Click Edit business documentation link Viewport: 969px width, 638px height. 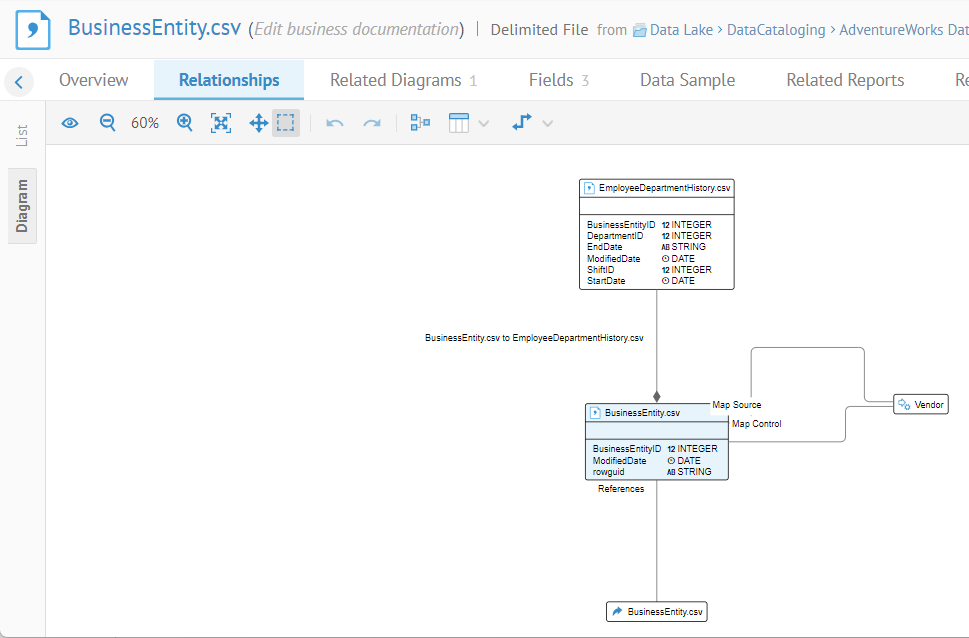(x=355, y=29)
